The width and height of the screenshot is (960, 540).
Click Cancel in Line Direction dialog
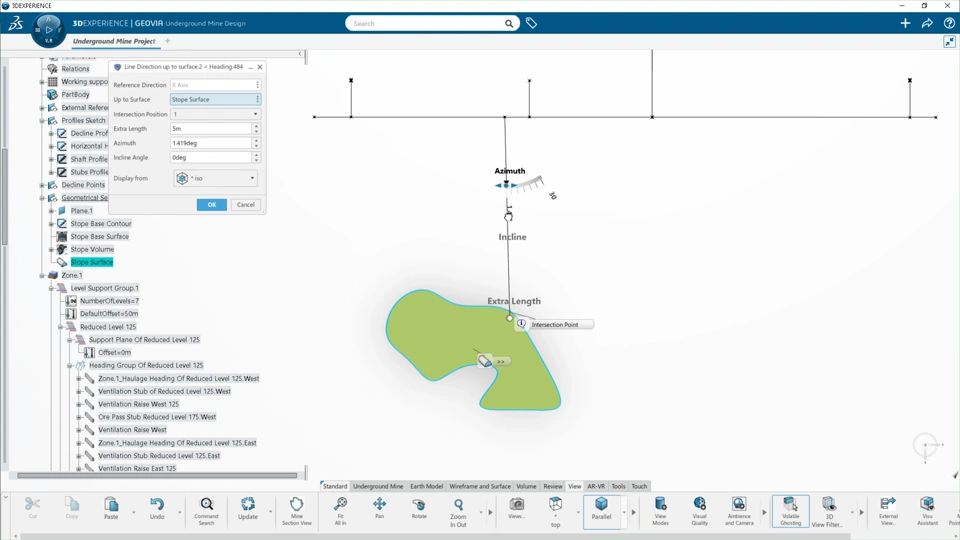click(246, 204)
